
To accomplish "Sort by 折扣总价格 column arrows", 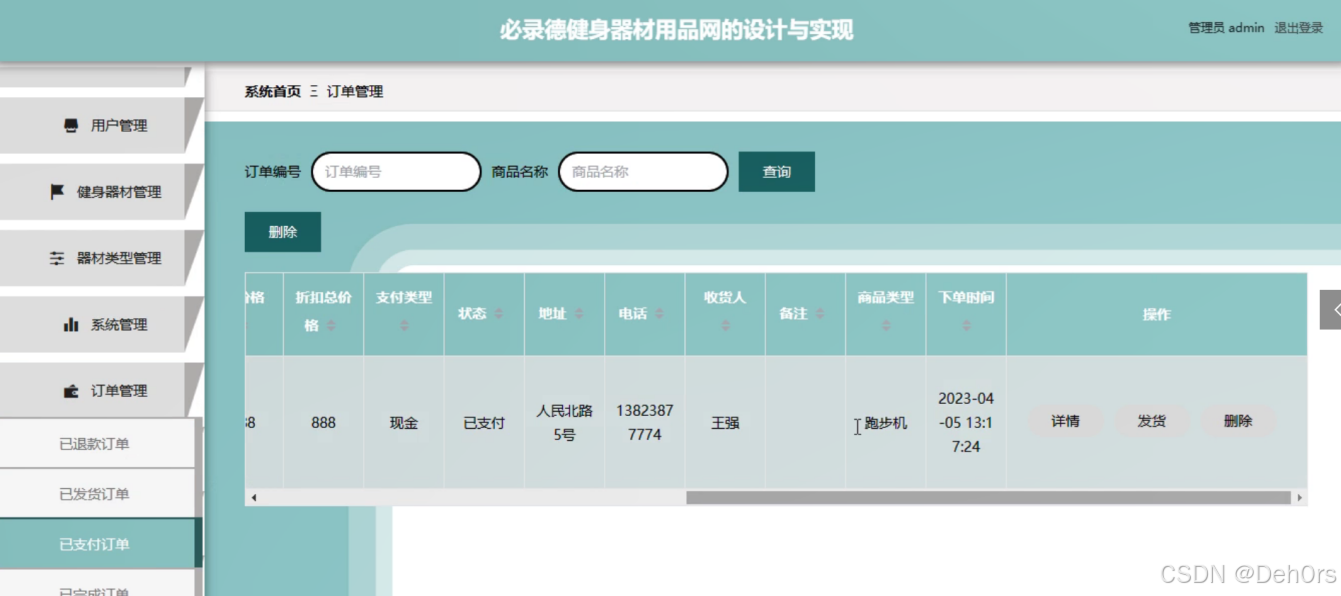I will pyautogui.click(x=331, y=326).
